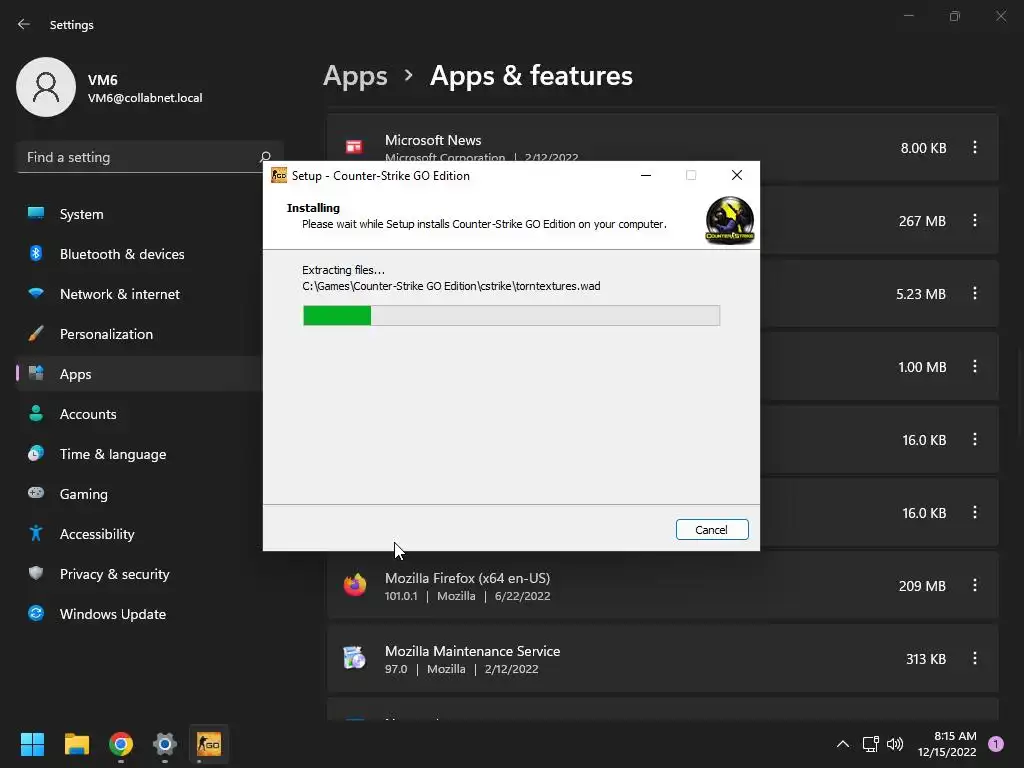Cancel the Counter-Strike GO Edition installation
The height and width of the screenshot is (768, 1024).
tap(712, 530)
